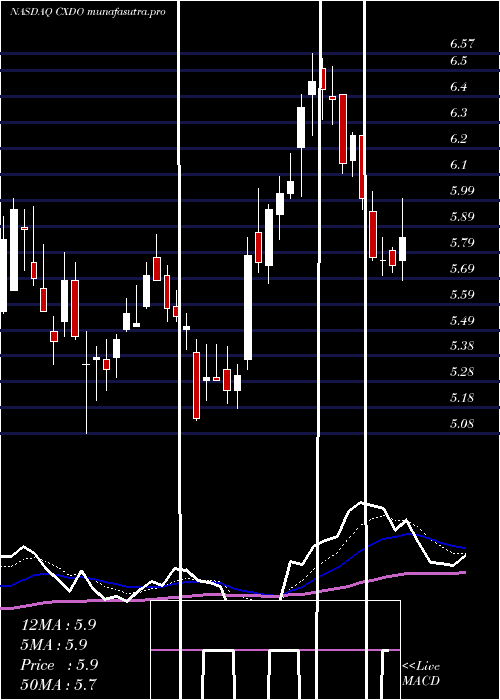This screenshot has height=700, width=500.
Task: Click the 5.49 price axis label
Action: click(x=462, y=321)
